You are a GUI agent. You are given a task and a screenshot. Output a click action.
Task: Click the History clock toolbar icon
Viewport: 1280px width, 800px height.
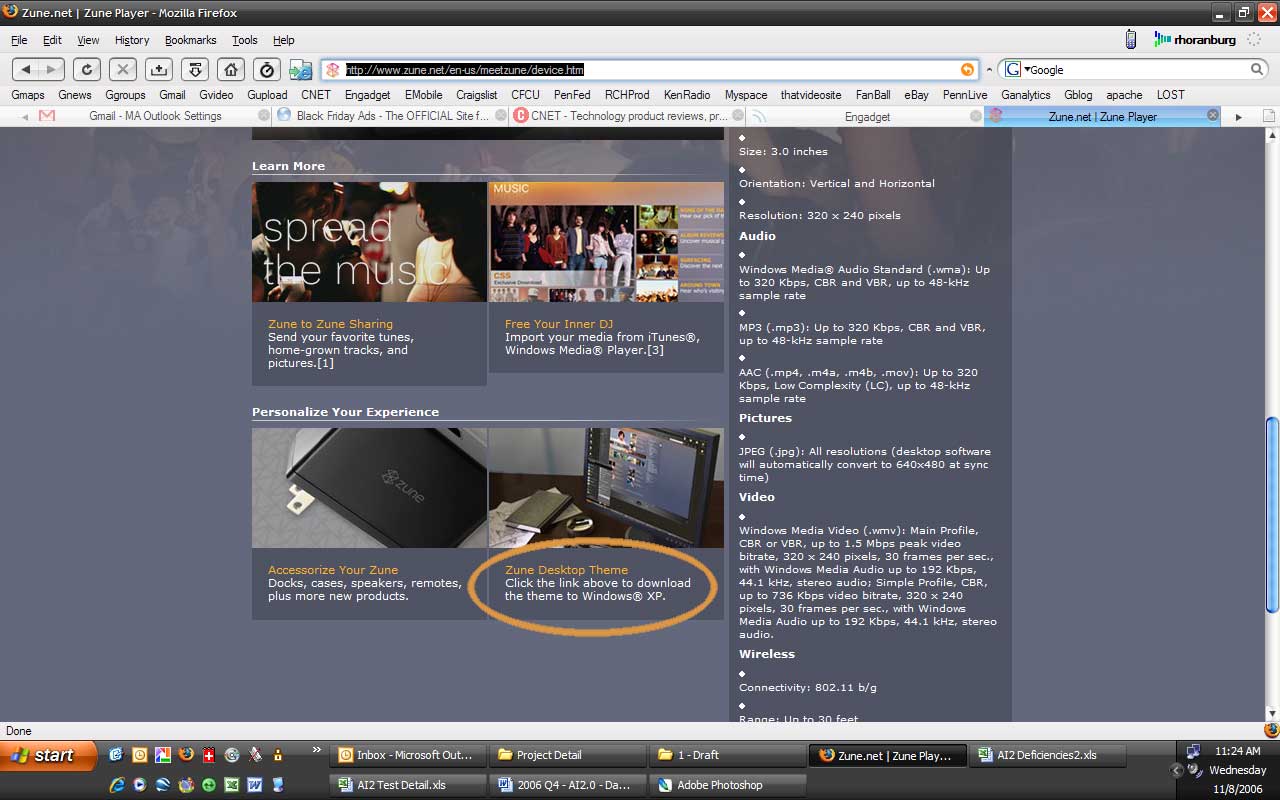click(x=266, y=69)
